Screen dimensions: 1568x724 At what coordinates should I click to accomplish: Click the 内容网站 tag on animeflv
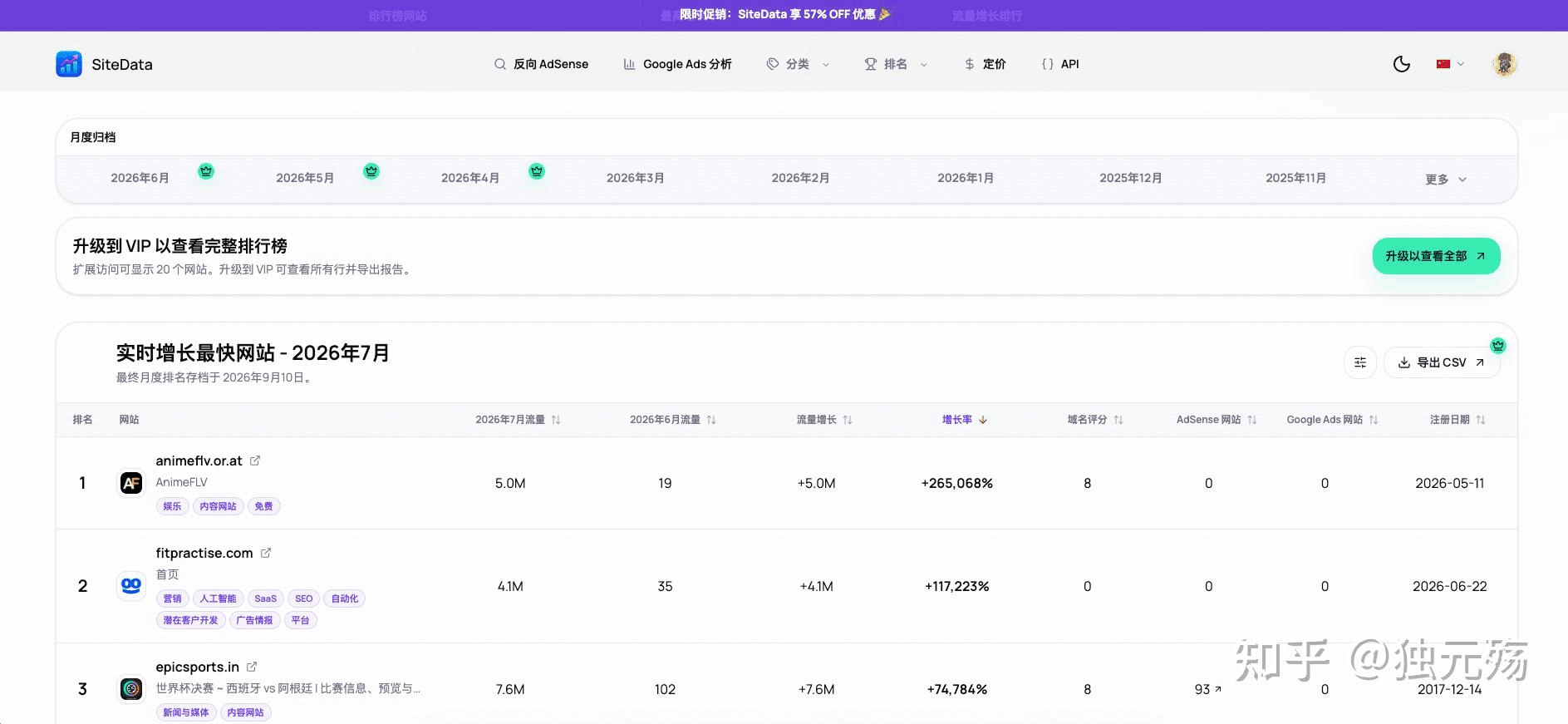coord(218,506)
